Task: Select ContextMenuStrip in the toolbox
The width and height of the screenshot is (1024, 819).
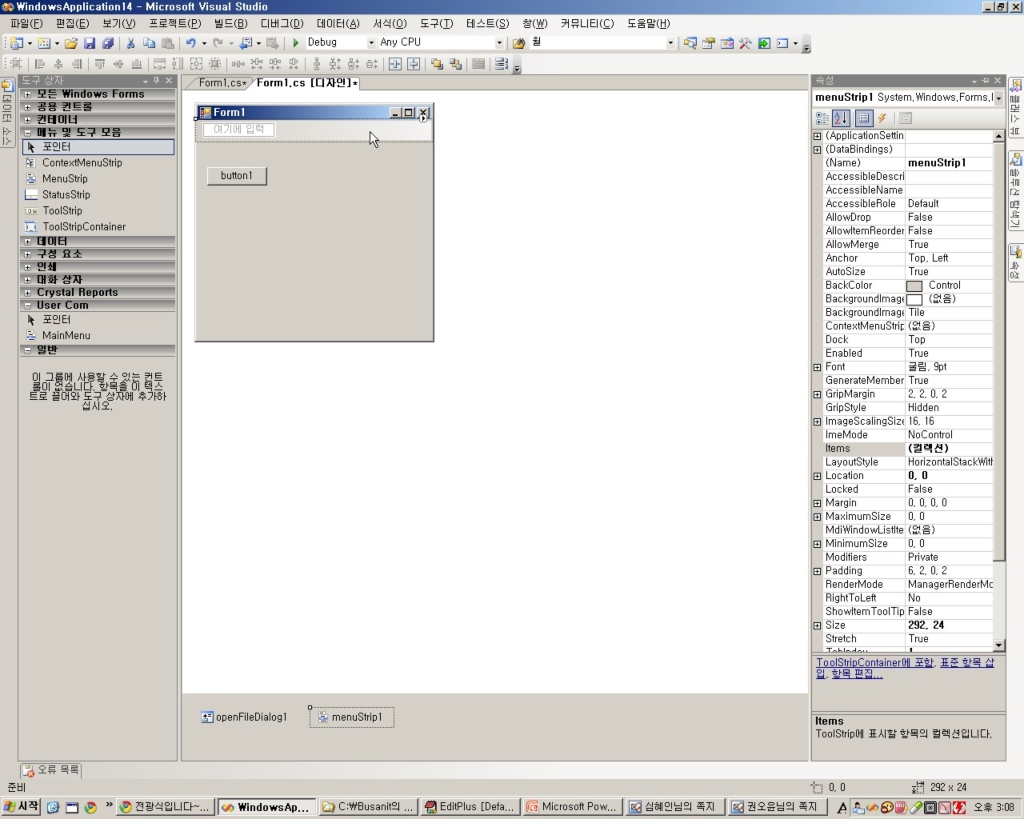Action: (x=82, y=163)
